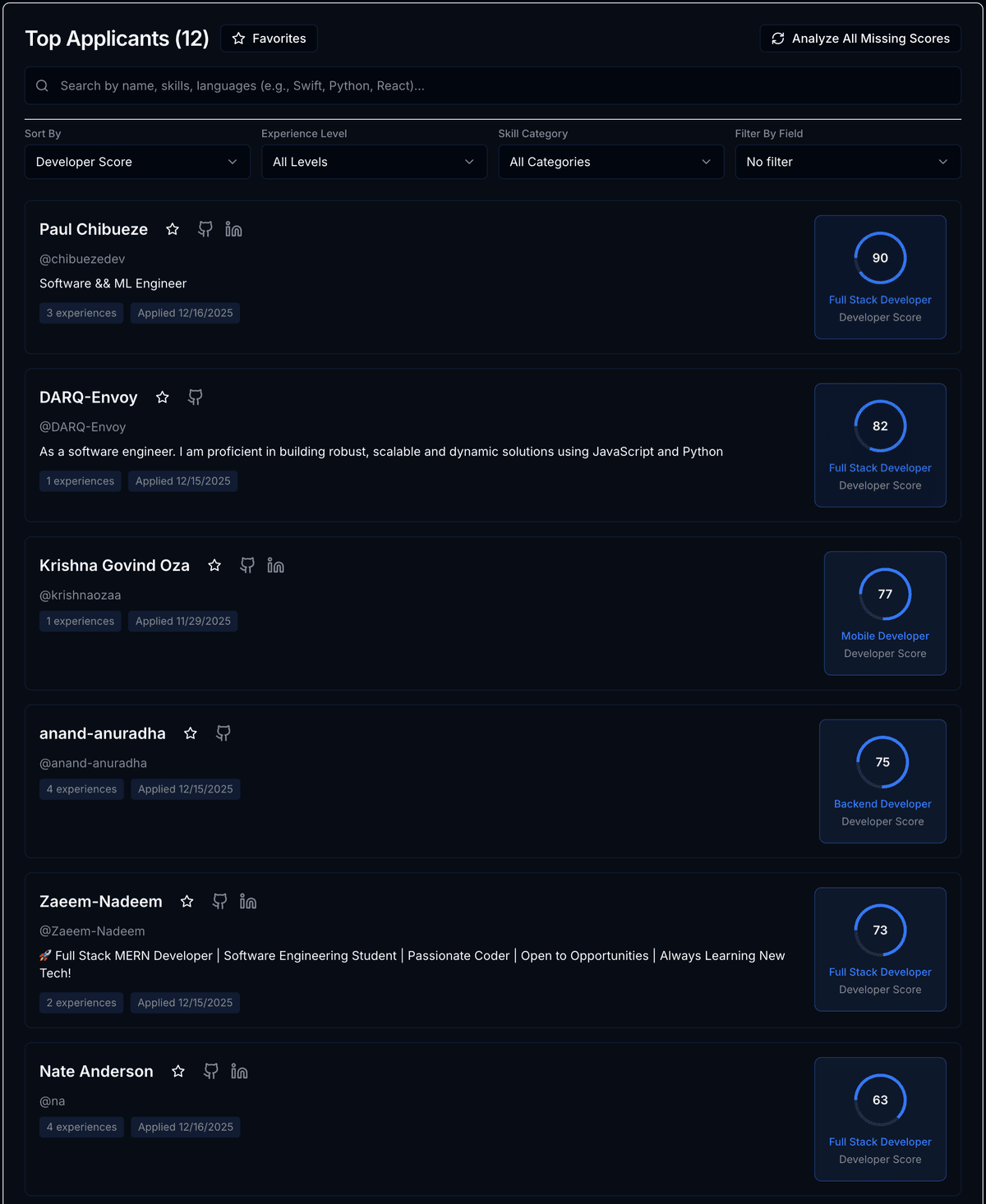Open Paul Chibueze's LinkedIn icon
Image resolution: width=986 pixels, height=1204 pixels.
(x=234, y=229)
